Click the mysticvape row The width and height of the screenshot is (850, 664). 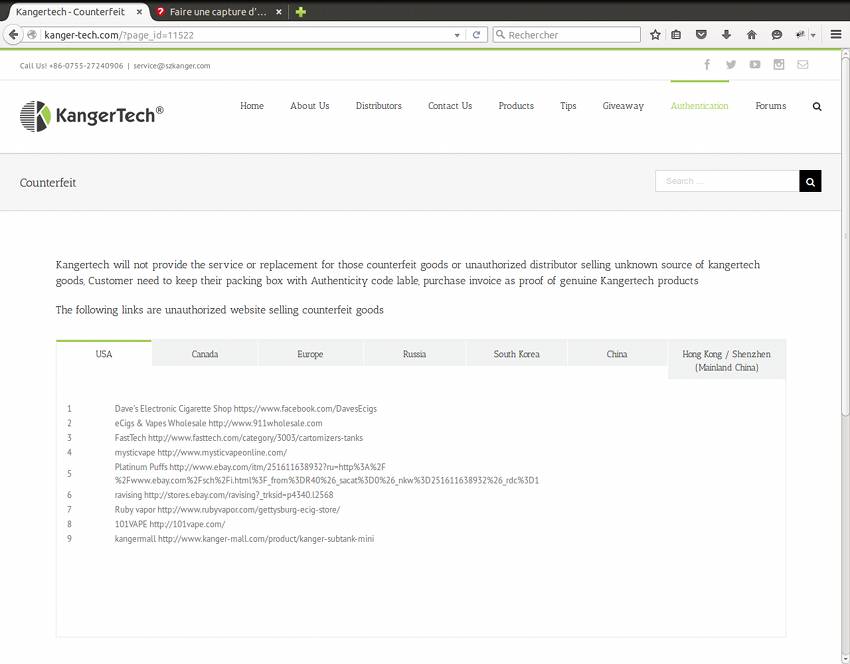[x=201, y=452]
